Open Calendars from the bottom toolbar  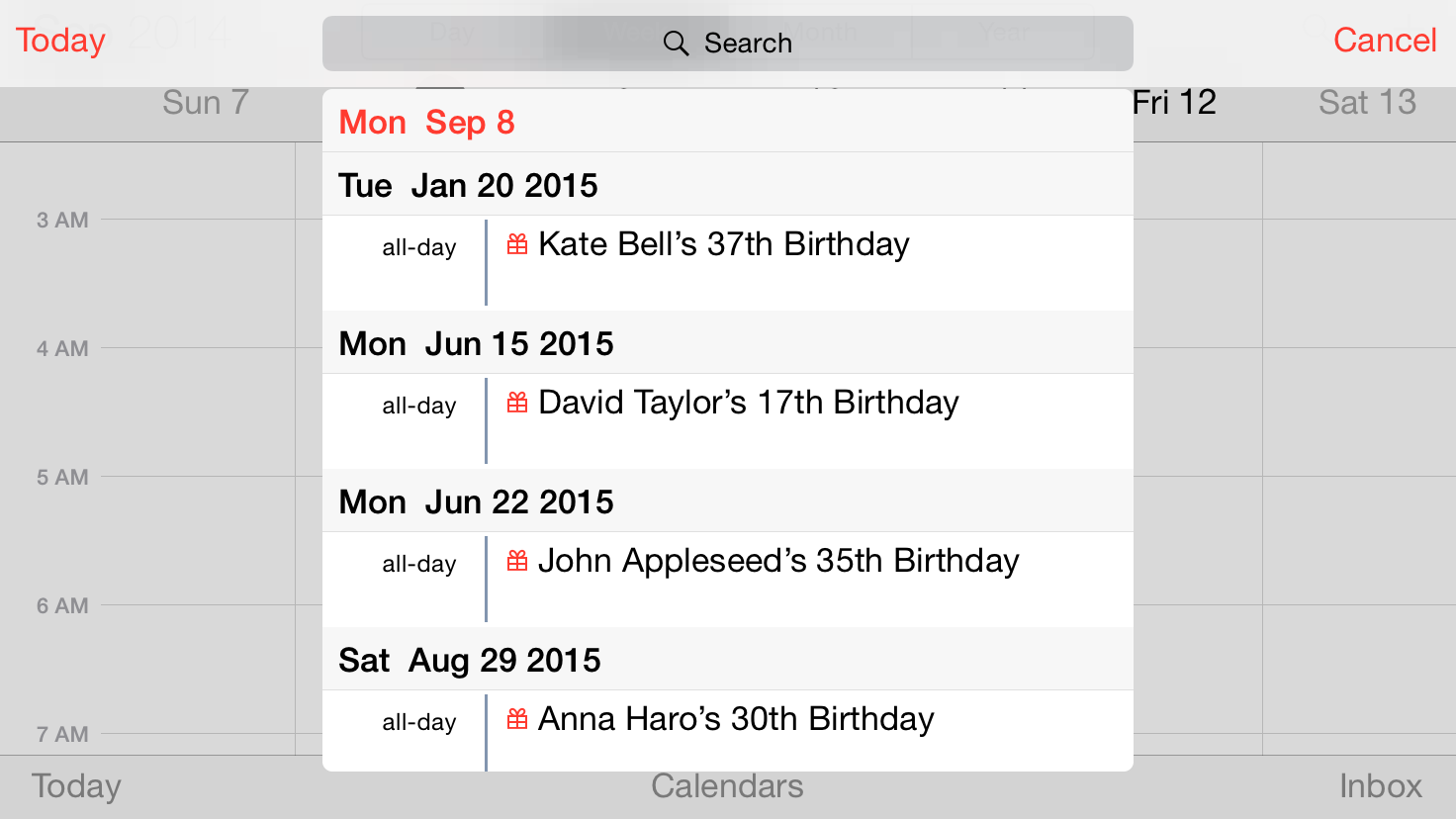[727, 786]
